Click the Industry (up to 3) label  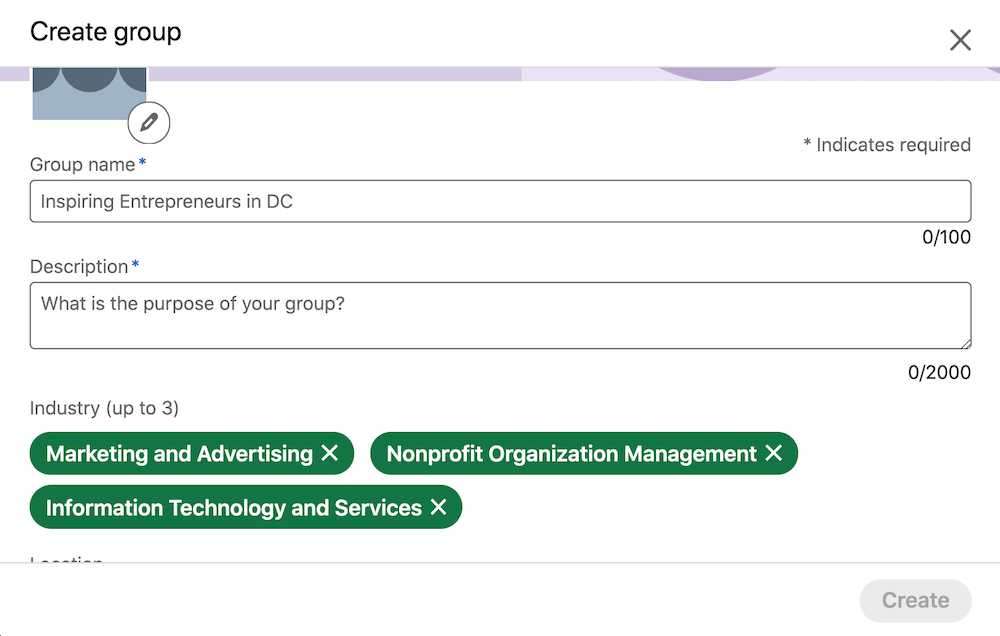tap(105, 408)
